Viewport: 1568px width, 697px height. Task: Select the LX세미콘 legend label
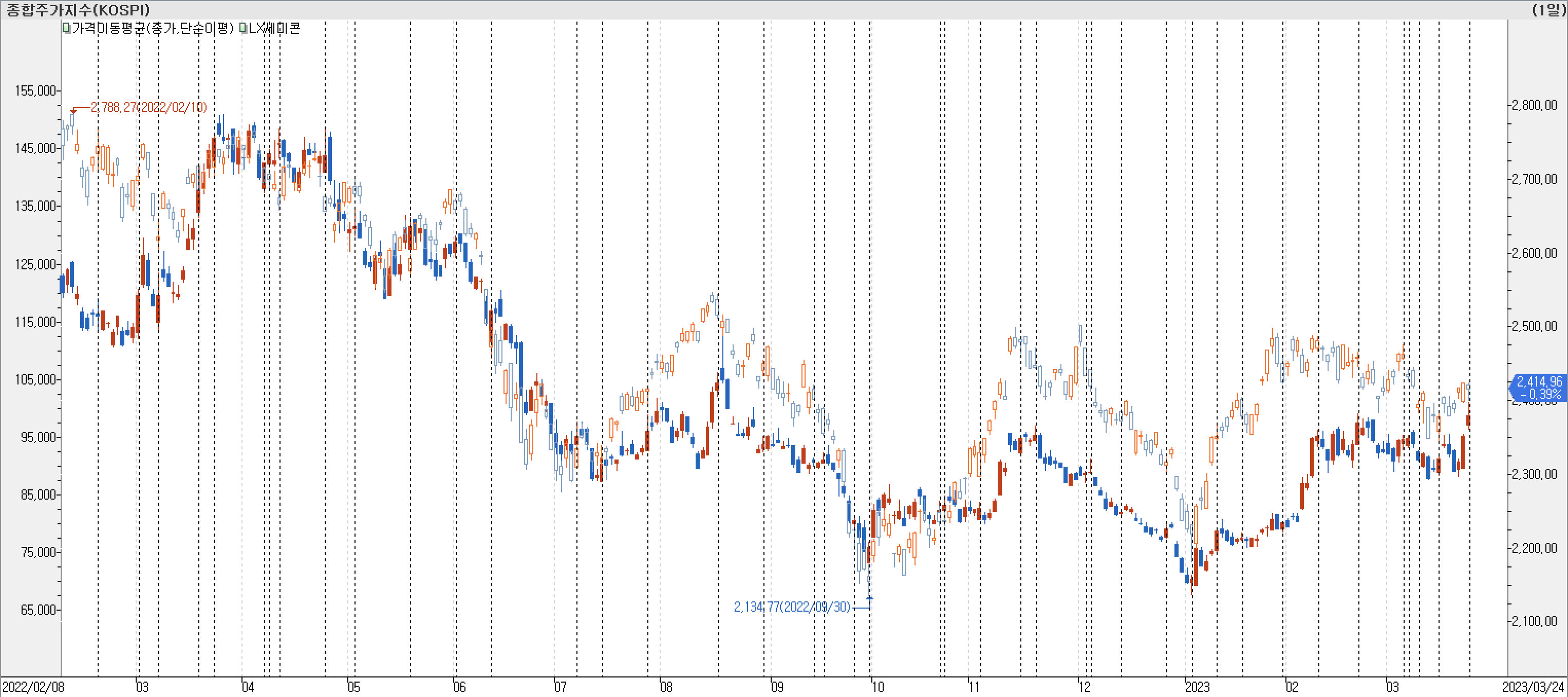274,28
